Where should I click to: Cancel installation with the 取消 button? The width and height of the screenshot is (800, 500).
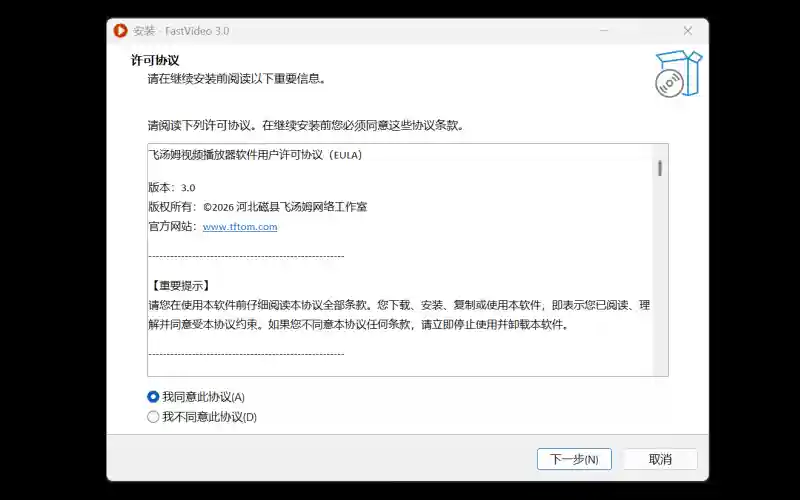[660, 459]
